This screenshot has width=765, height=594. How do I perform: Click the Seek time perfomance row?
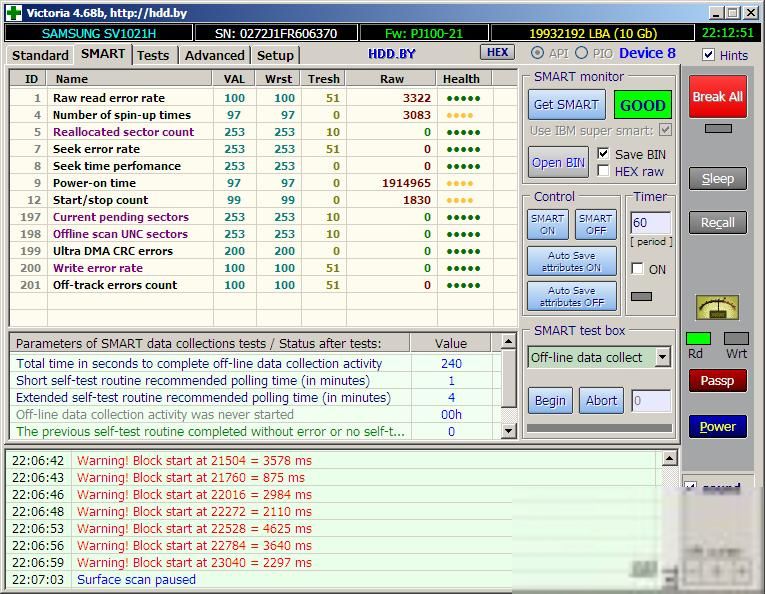pos(263,166)
